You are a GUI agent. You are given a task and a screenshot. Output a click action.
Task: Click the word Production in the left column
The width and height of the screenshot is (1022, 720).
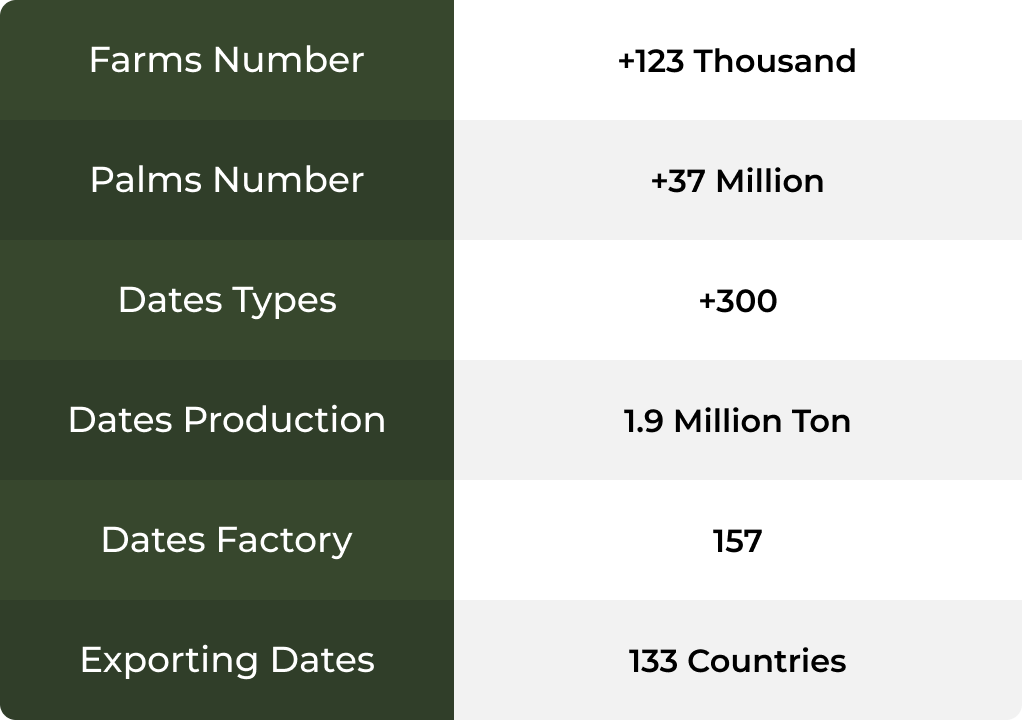284,420
